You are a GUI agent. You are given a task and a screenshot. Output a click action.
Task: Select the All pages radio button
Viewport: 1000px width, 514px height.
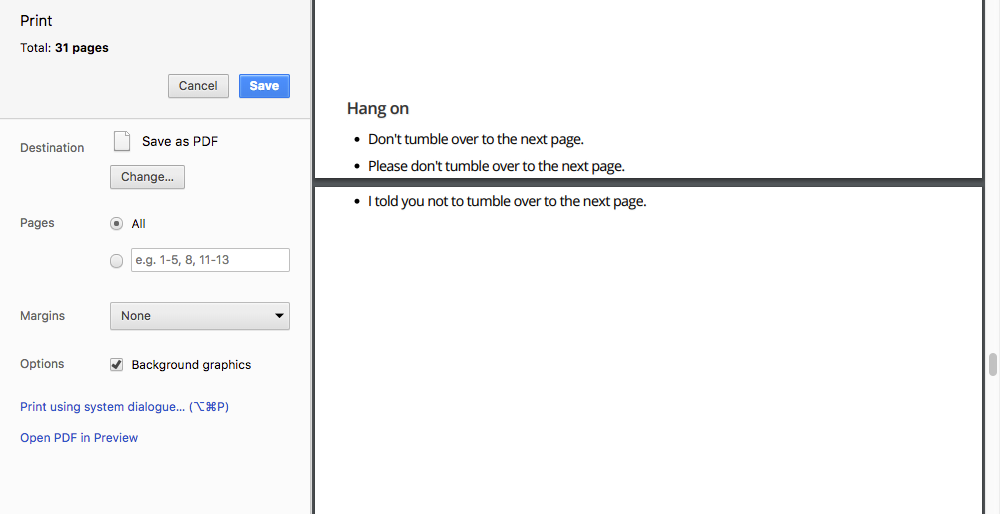coord(117,224)
